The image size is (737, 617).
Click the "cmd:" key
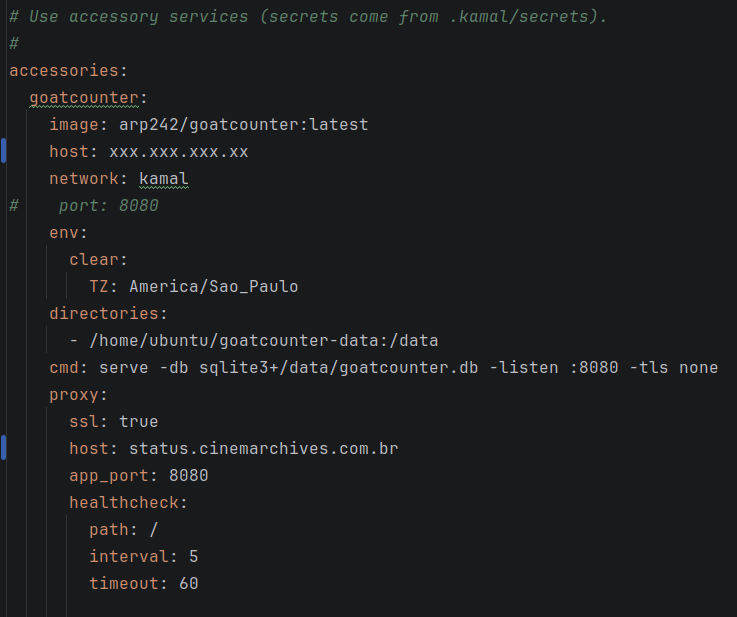pyautogui.click(x=69, y=367)
